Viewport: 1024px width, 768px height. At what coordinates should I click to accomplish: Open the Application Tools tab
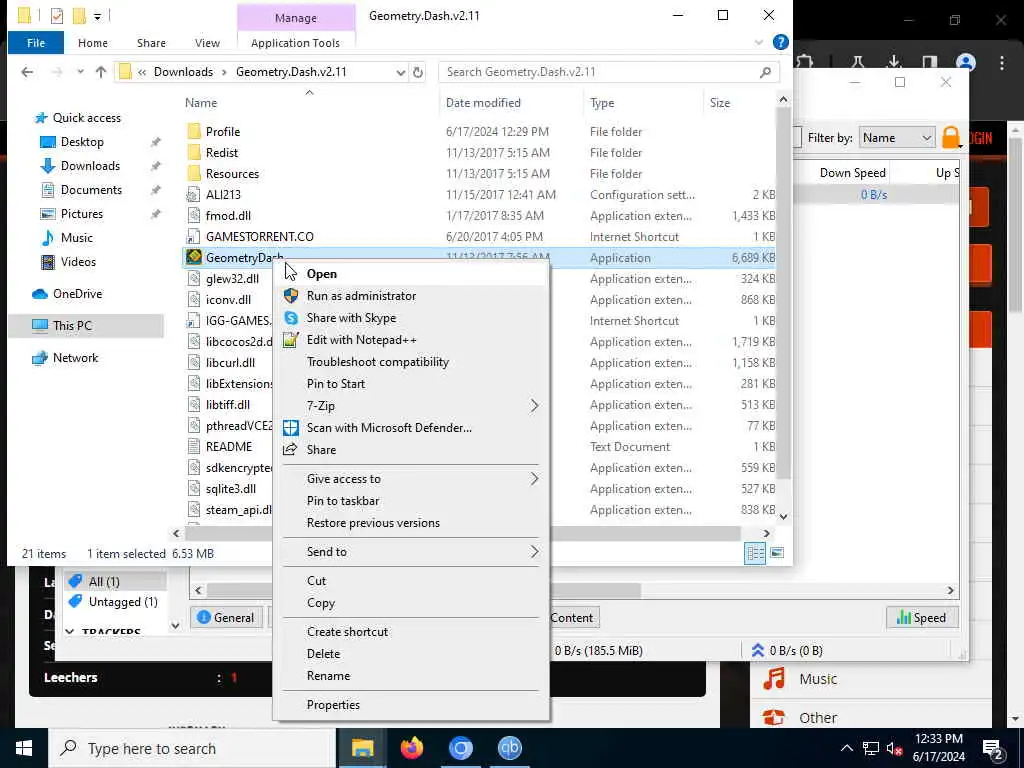tap(295, 43)
